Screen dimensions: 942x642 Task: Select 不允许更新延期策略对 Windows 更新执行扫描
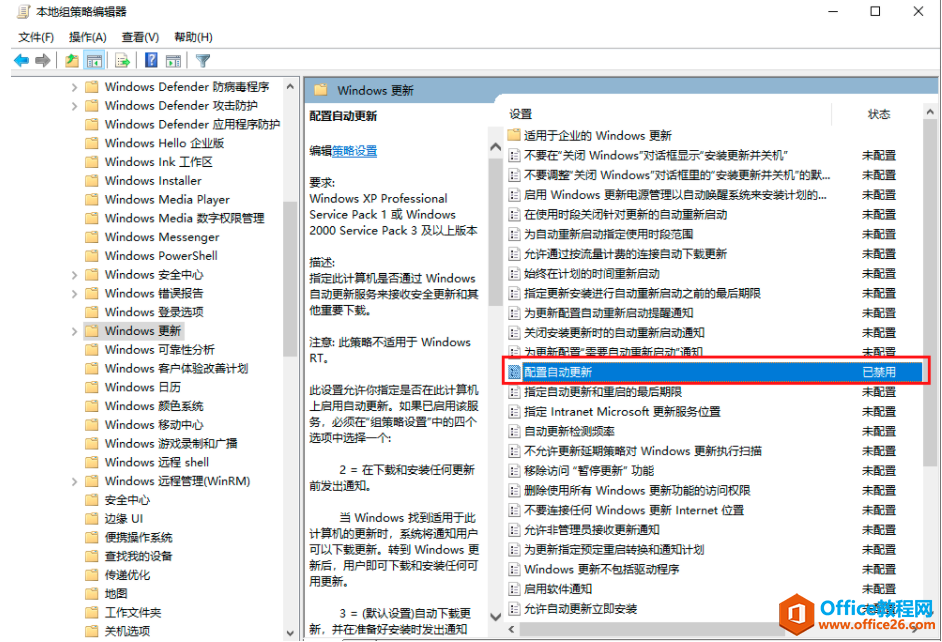pos(643,451)
